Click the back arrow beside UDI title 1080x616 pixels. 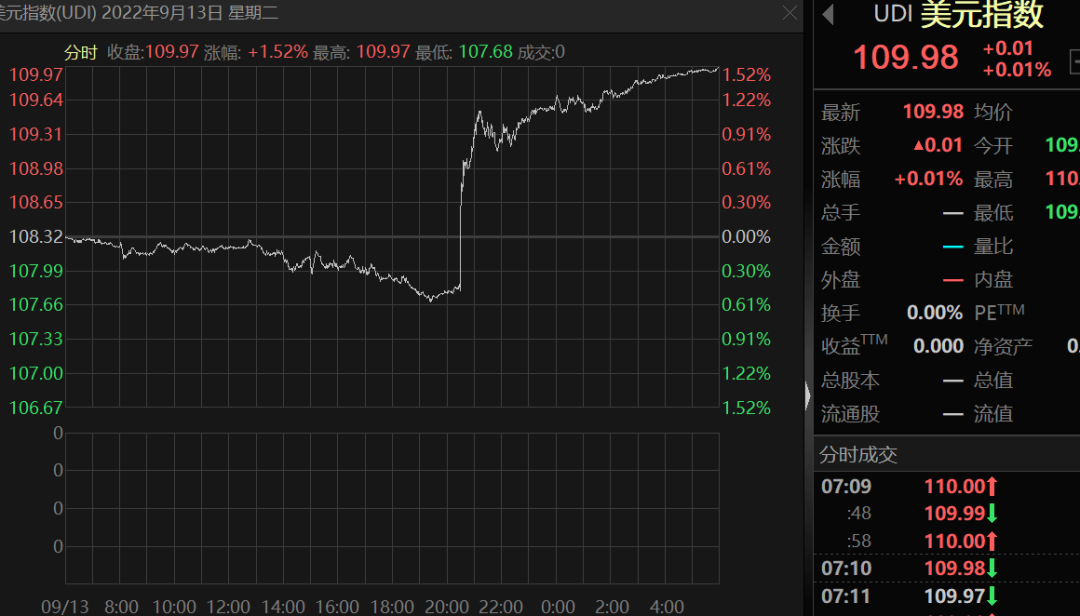point(828,14)
